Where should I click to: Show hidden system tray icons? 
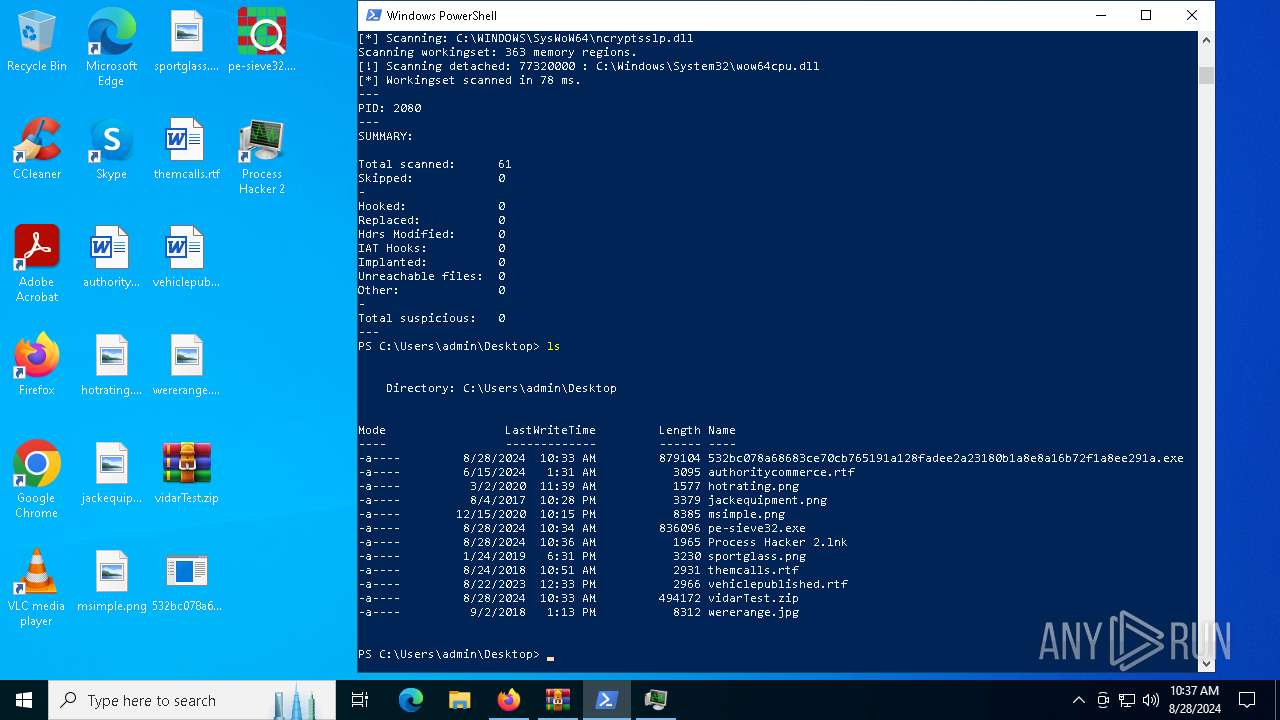pyautogui.click(x=1078, y=700)
